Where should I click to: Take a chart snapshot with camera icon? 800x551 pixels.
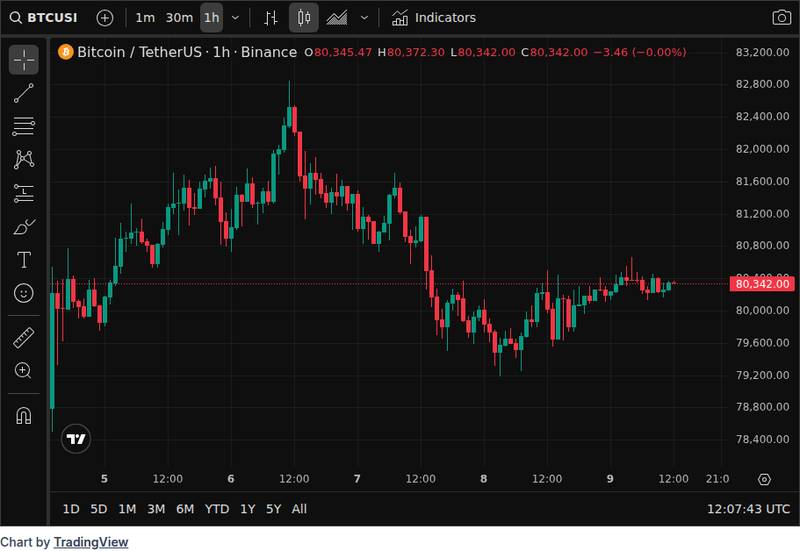781,18
